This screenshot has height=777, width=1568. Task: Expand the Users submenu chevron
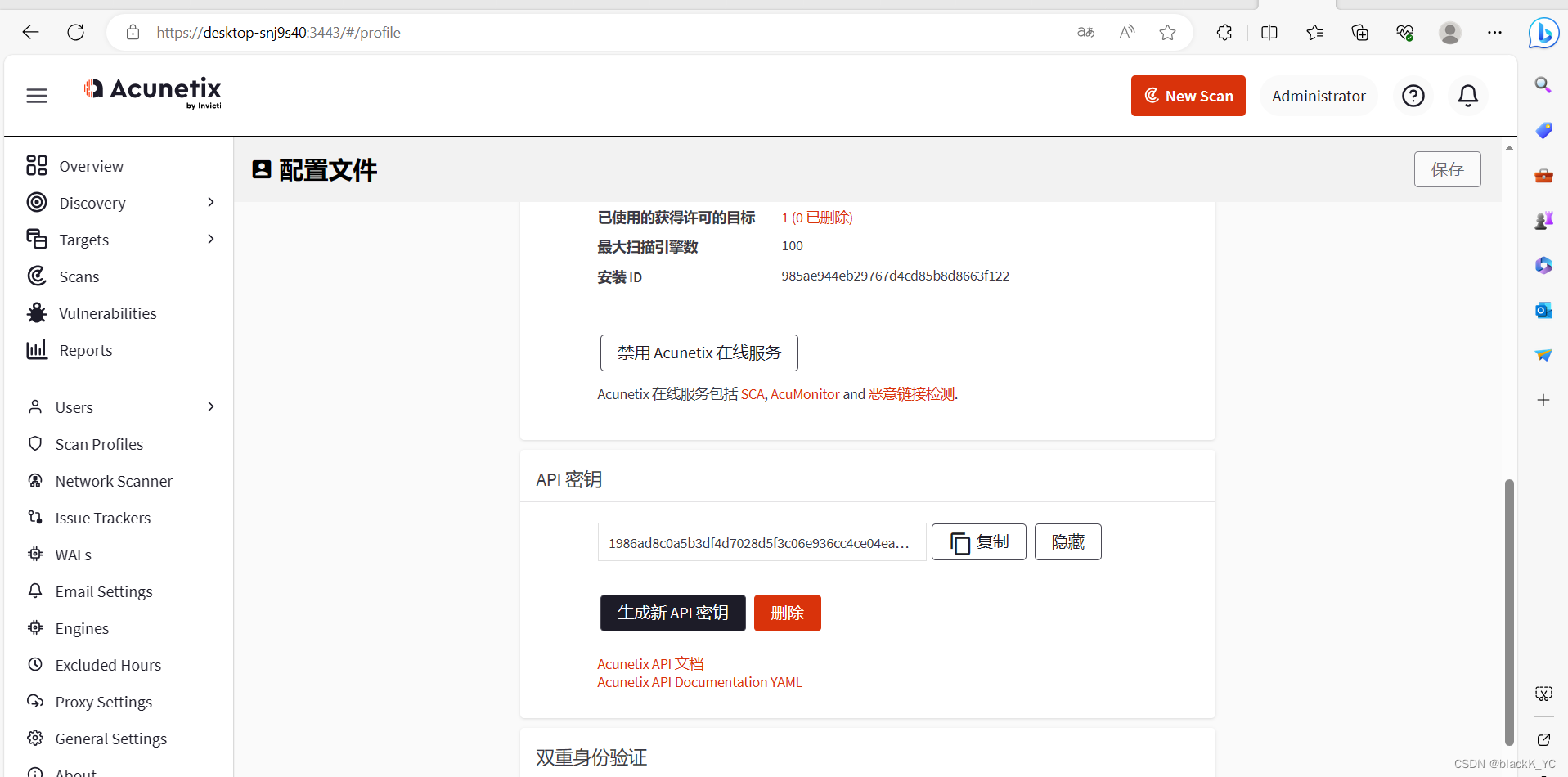point(211,406)
